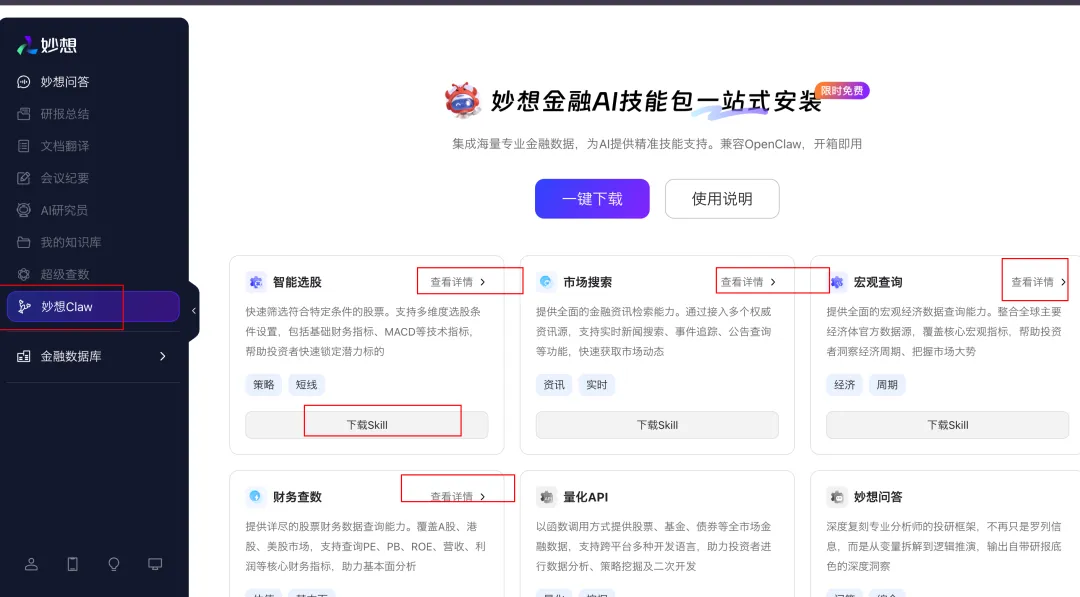
Task: Click the 资讯 tag on 市场搜索
Action: point(554,385)
